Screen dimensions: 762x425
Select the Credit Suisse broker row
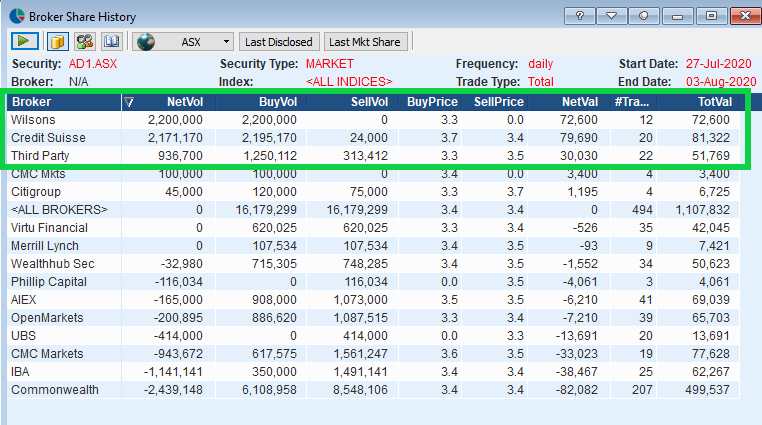tap(373, 137)
